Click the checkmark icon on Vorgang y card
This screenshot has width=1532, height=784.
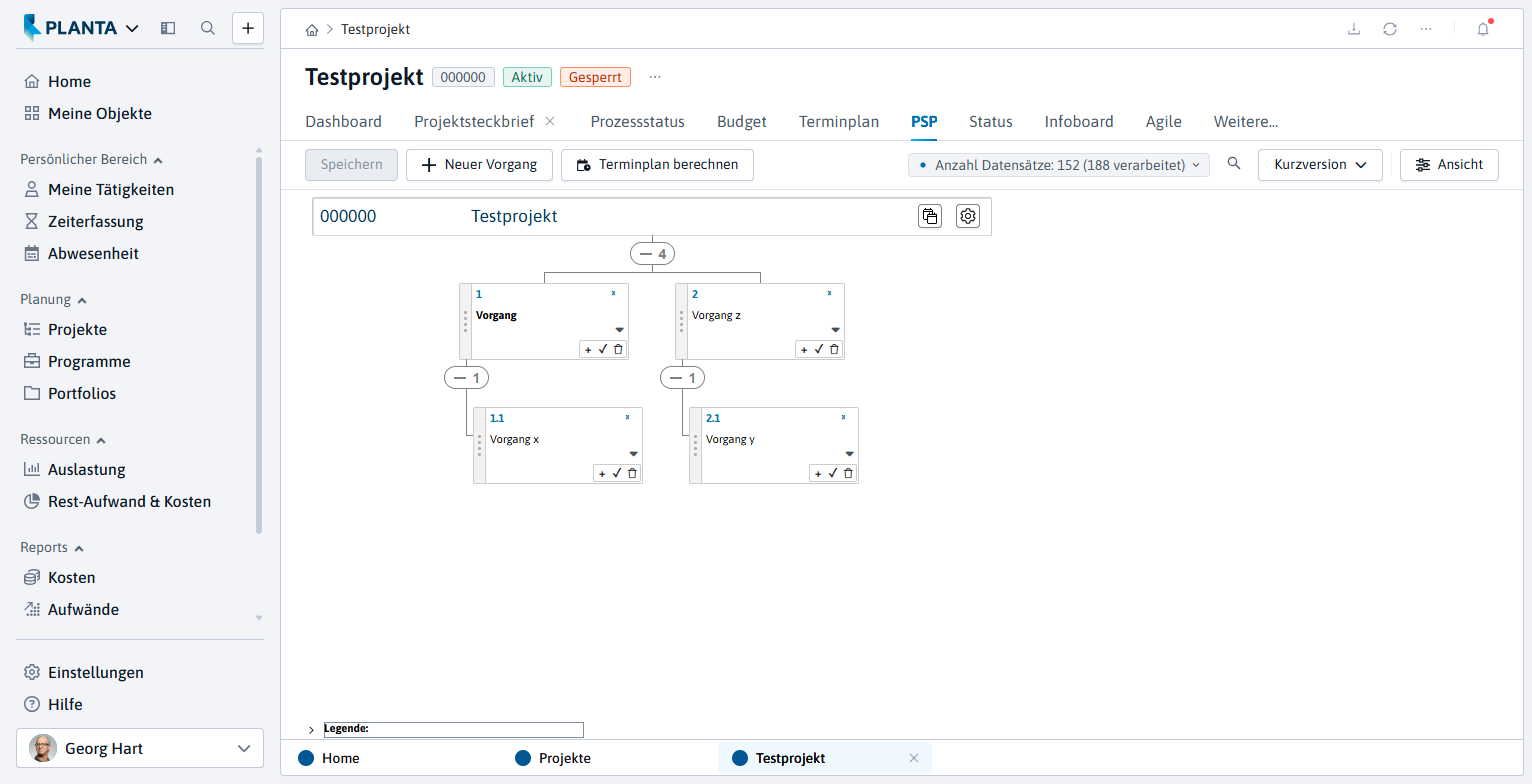(x=833, y=473)
